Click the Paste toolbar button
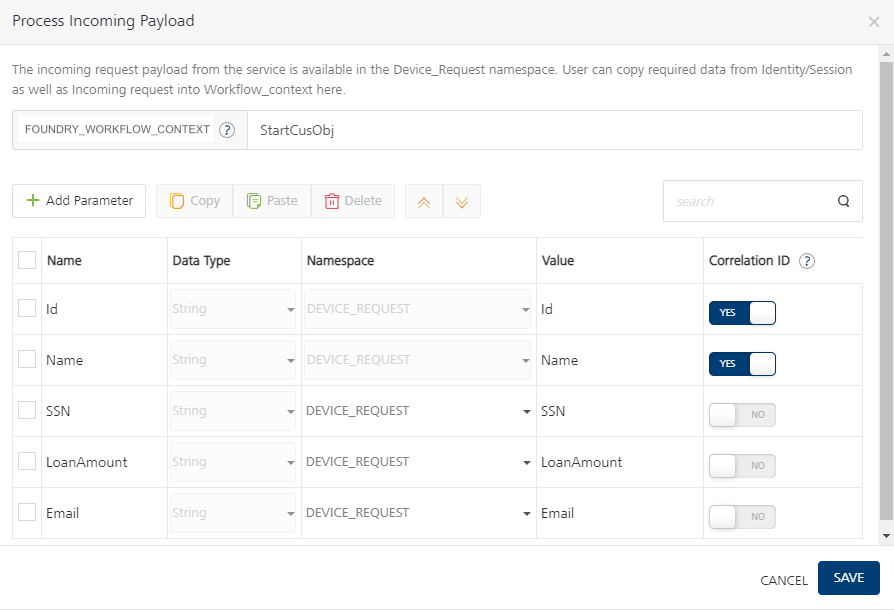 272,201
